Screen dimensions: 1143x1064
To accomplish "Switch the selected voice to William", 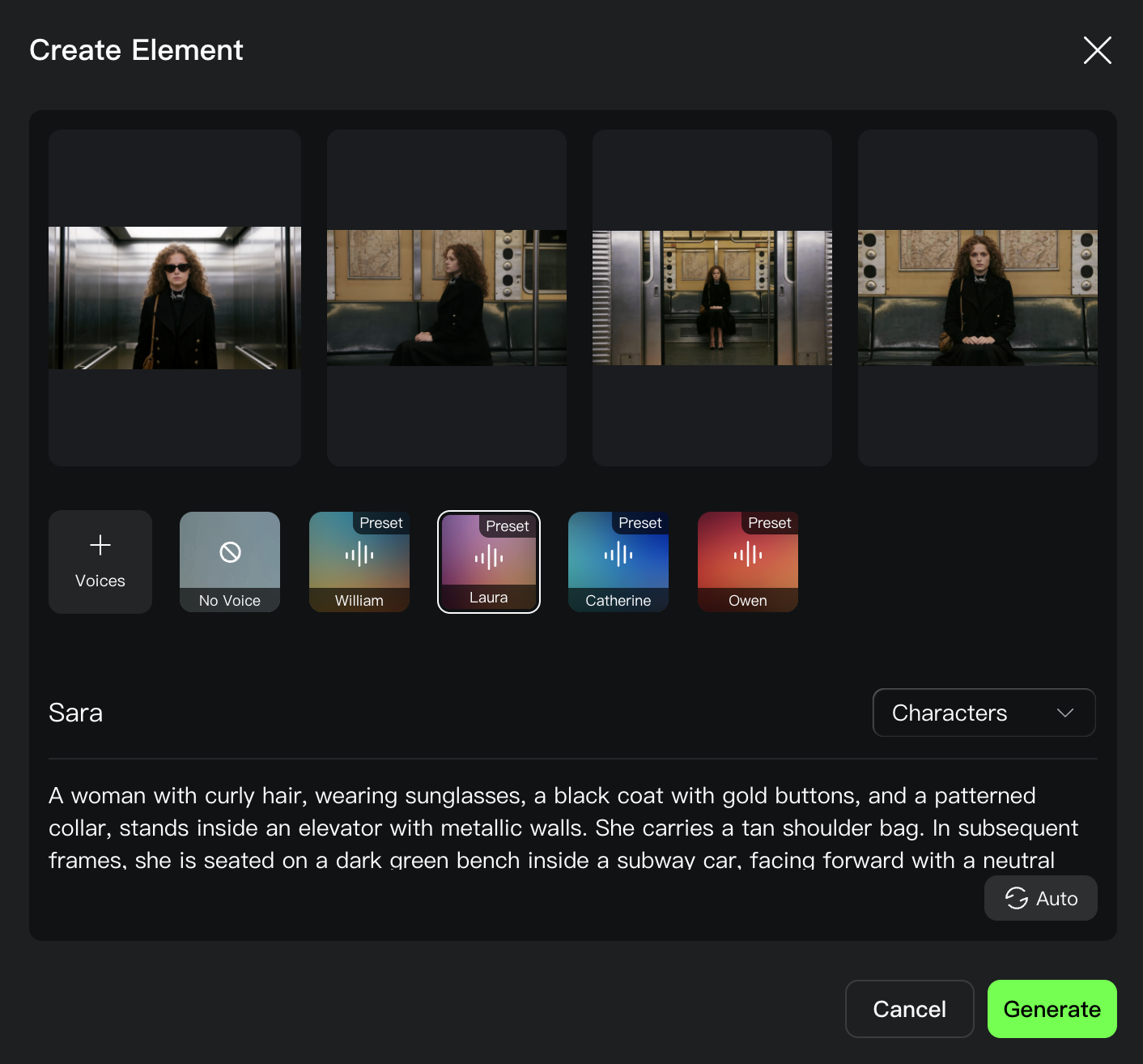I will pos(359,561).
